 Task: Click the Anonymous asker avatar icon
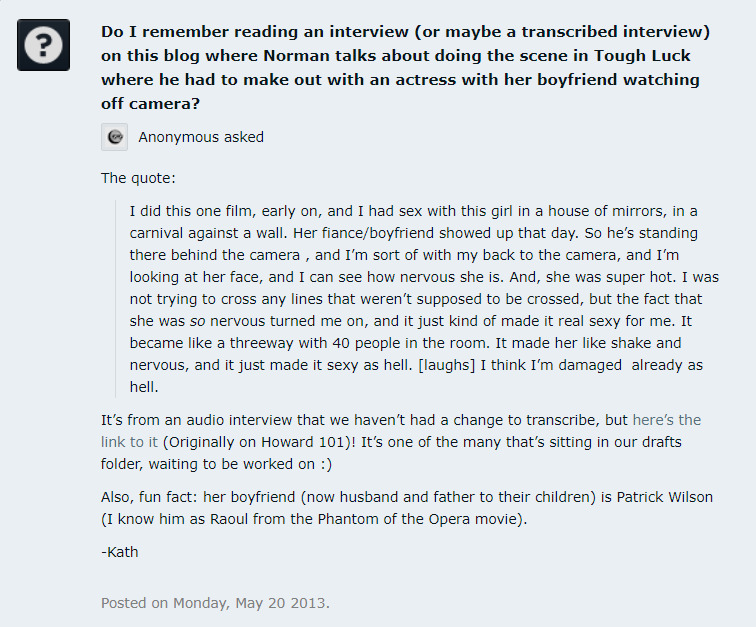[x=114, y=137]
